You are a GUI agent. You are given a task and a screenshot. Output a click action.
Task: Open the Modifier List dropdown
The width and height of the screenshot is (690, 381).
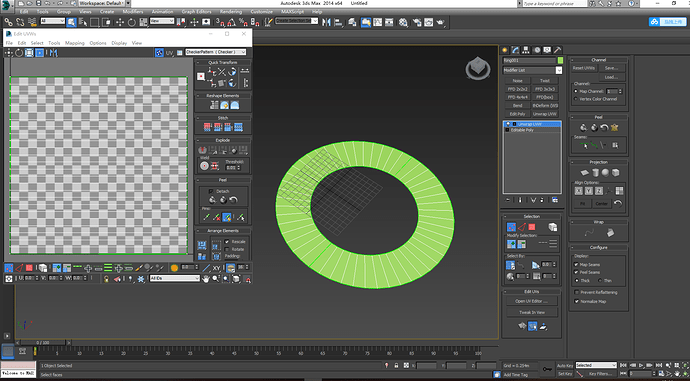tap(532, 70)
